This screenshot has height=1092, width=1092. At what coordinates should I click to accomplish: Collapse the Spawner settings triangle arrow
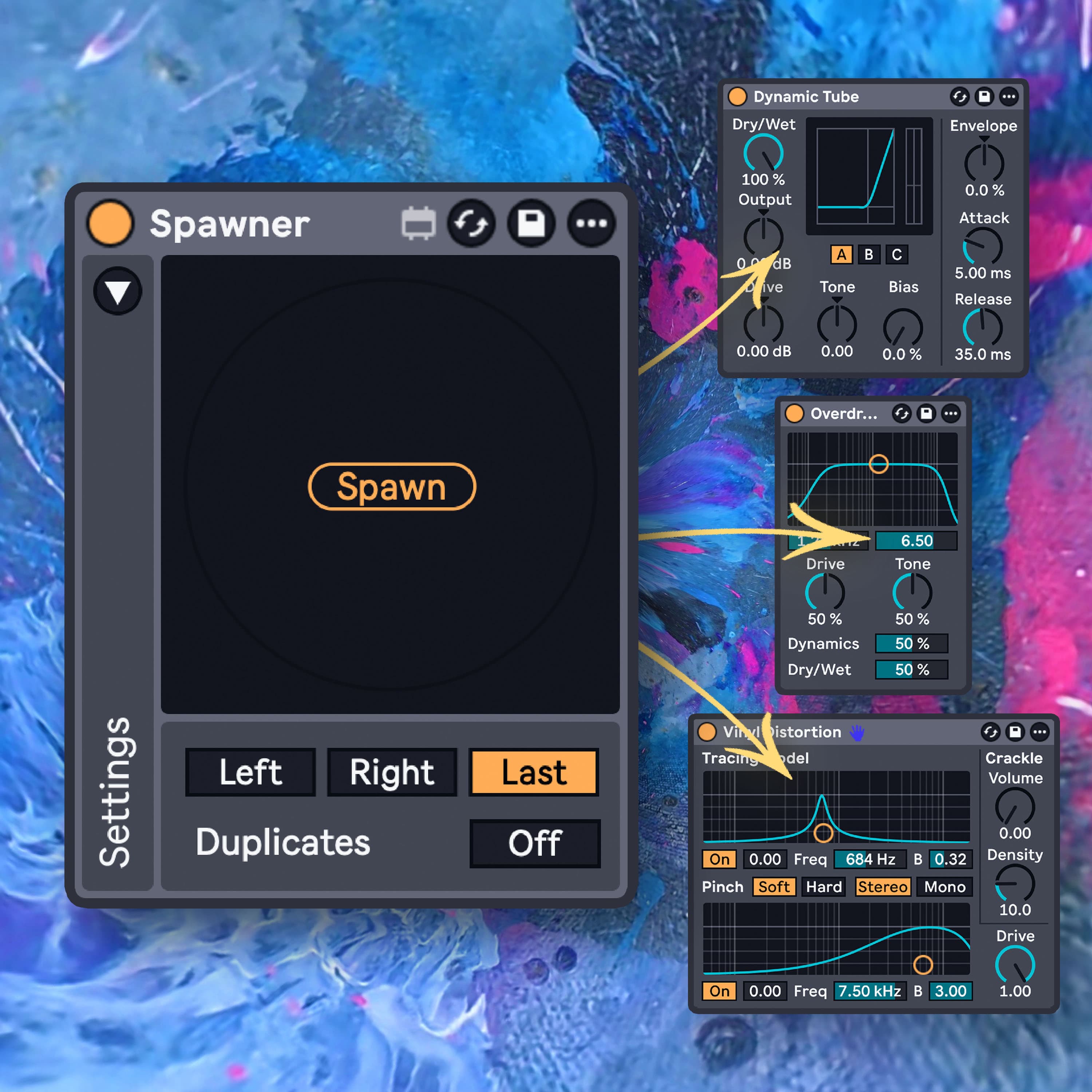tap(118, 291)
